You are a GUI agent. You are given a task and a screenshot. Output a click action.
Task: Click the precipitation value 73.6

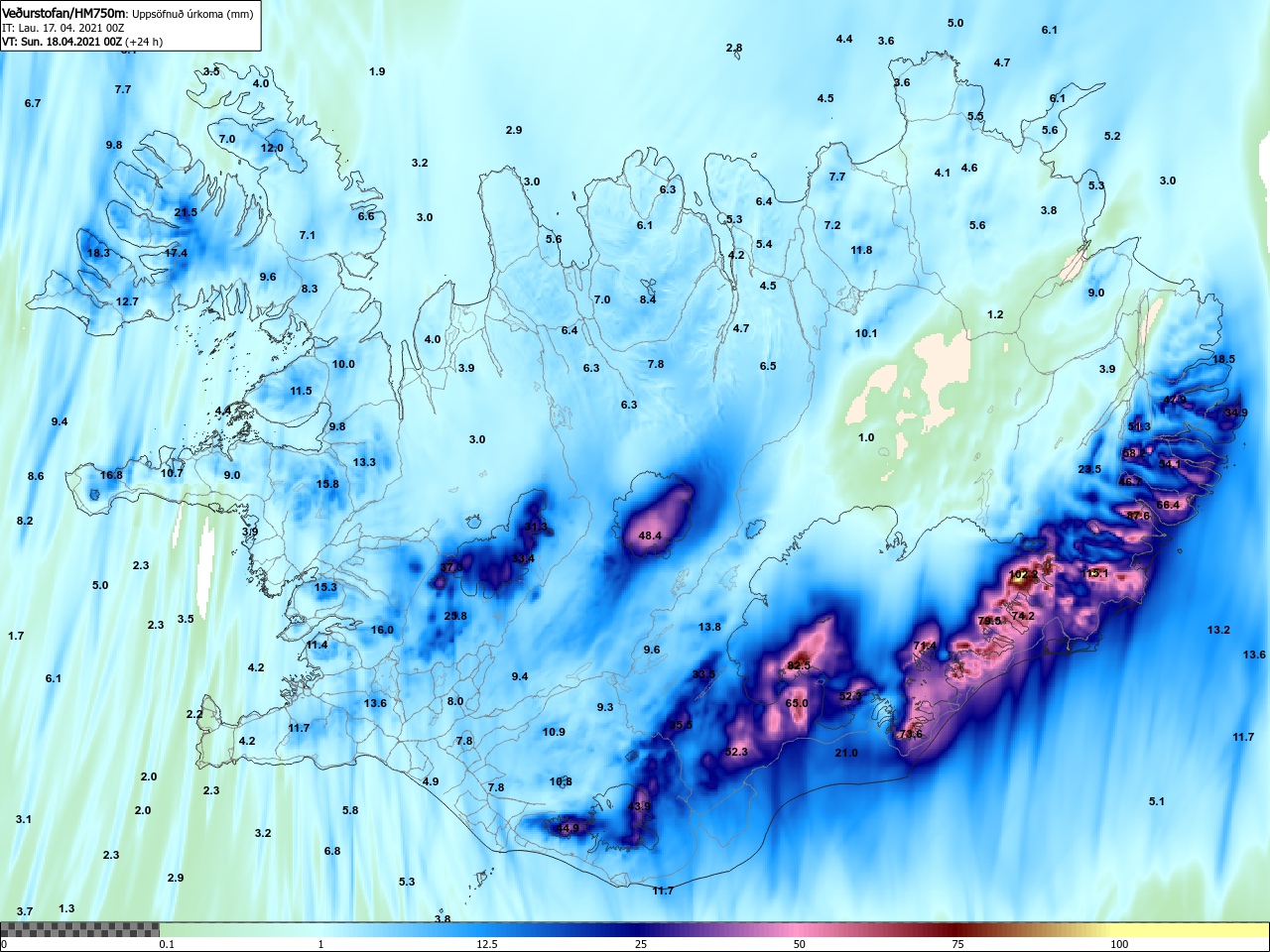pos(910,734)
